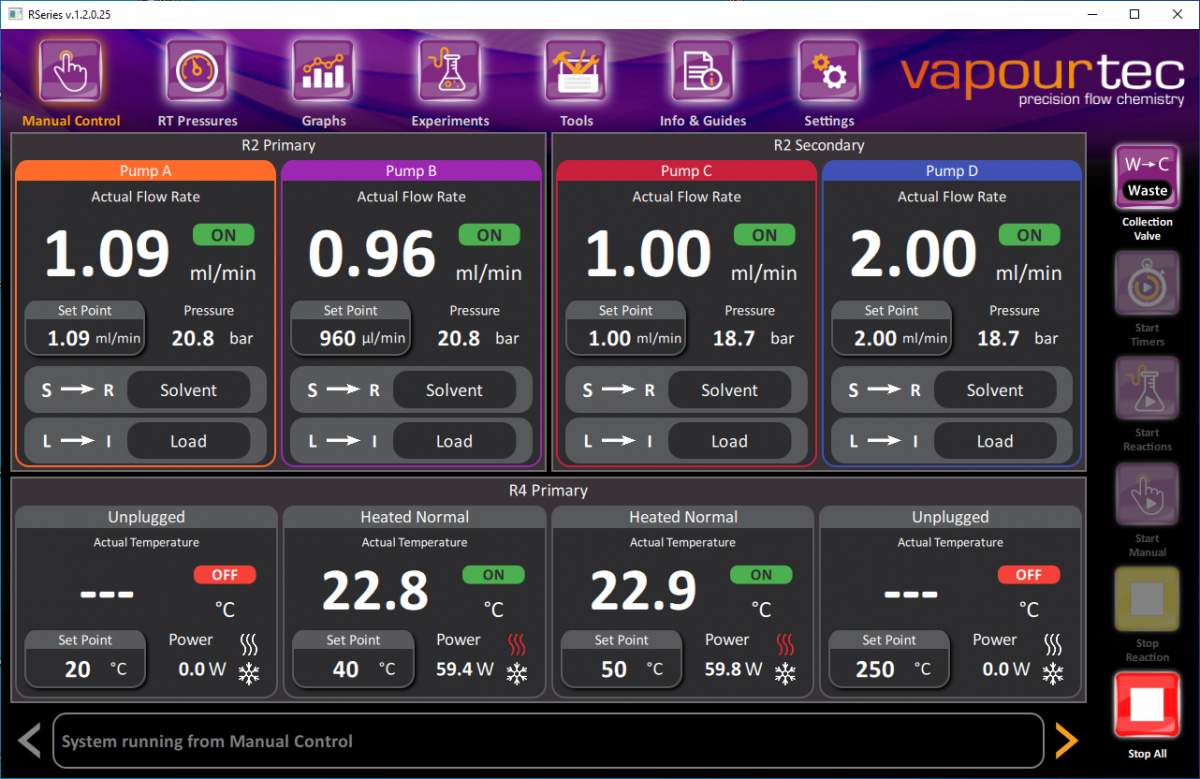The width and height of the screenshot is (1200, 779).
Task: Go back using the left status arrow
Action: [x=28, y=741]
